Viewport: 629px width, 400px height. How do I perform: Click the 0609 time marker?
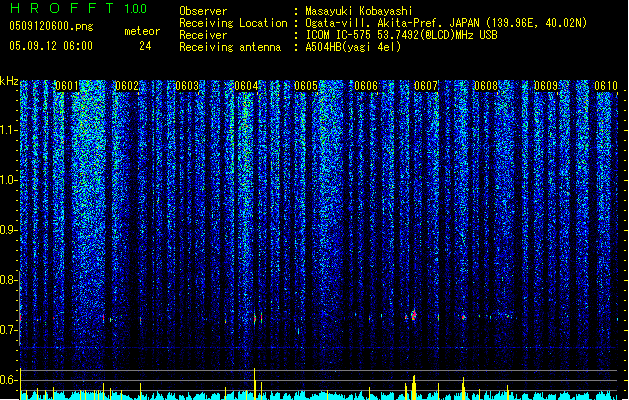546,86
